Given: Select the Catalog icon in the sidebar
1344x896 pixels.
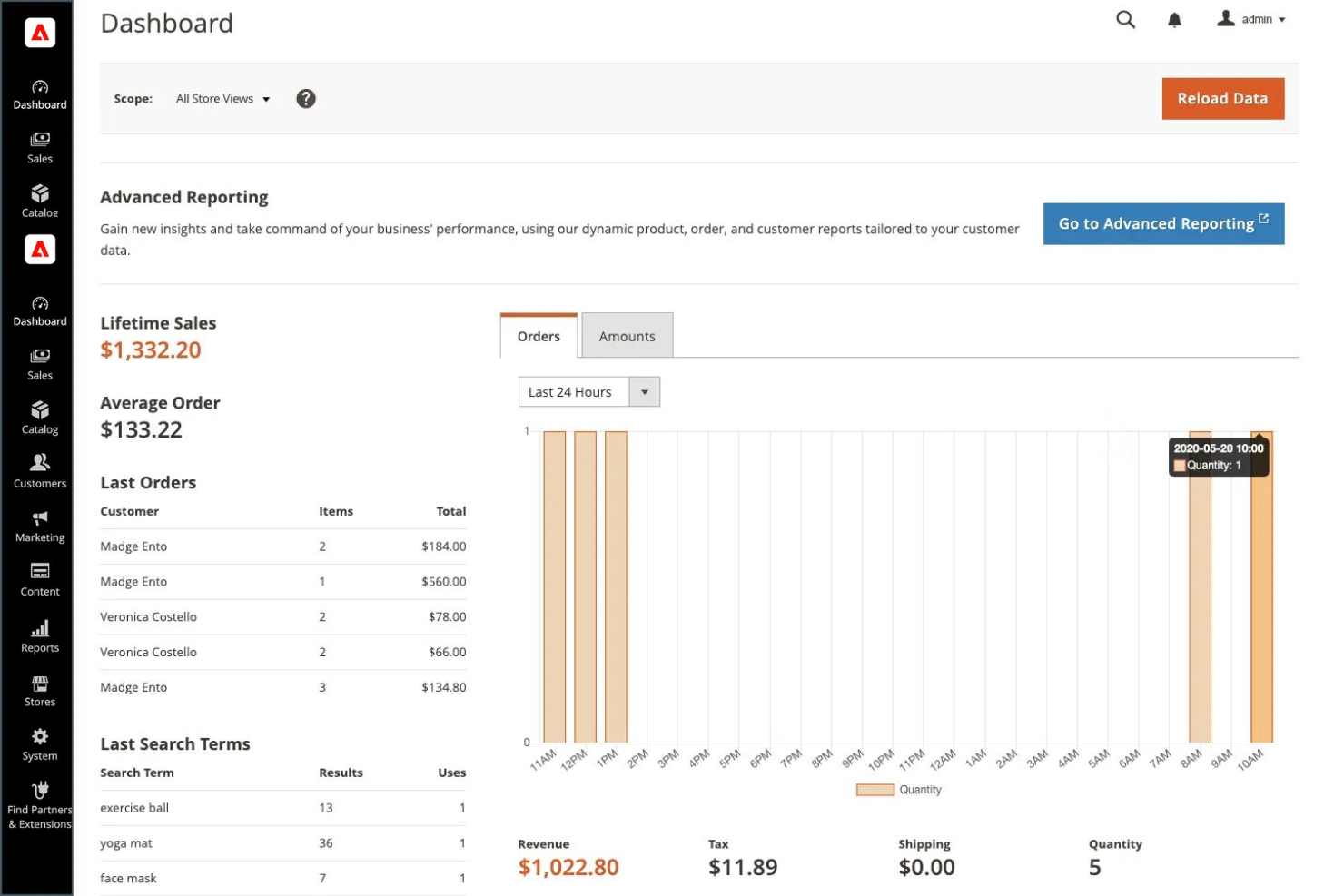Looking at the screenshot, I should click(39, 418).
